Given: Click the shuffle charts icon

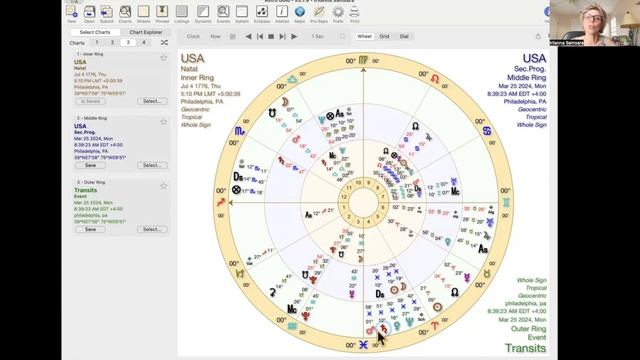Looking at the screenshot, I should click(164, 42).
